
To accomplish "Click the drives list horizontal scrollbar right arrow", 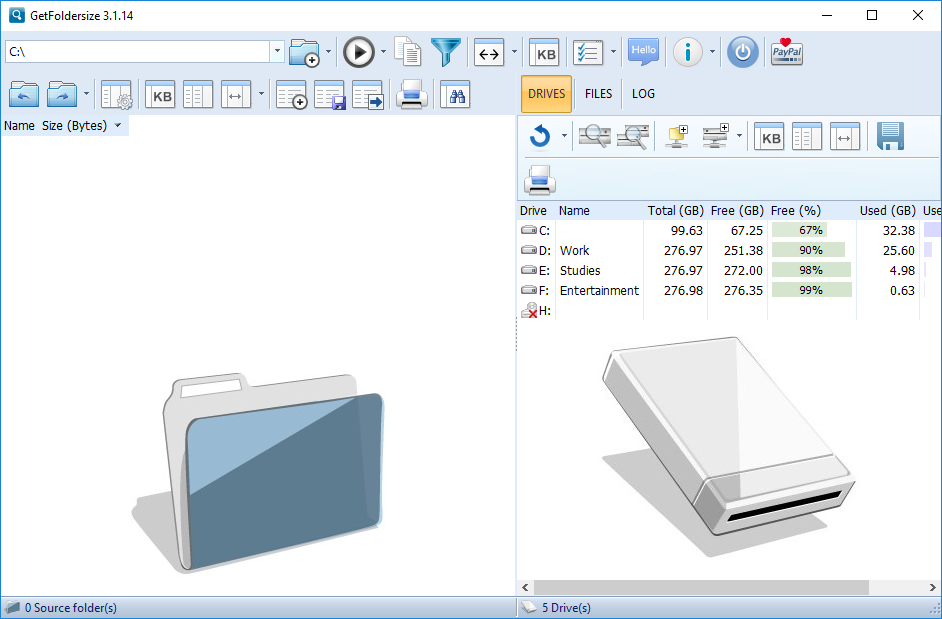I will tap(932, 587).
